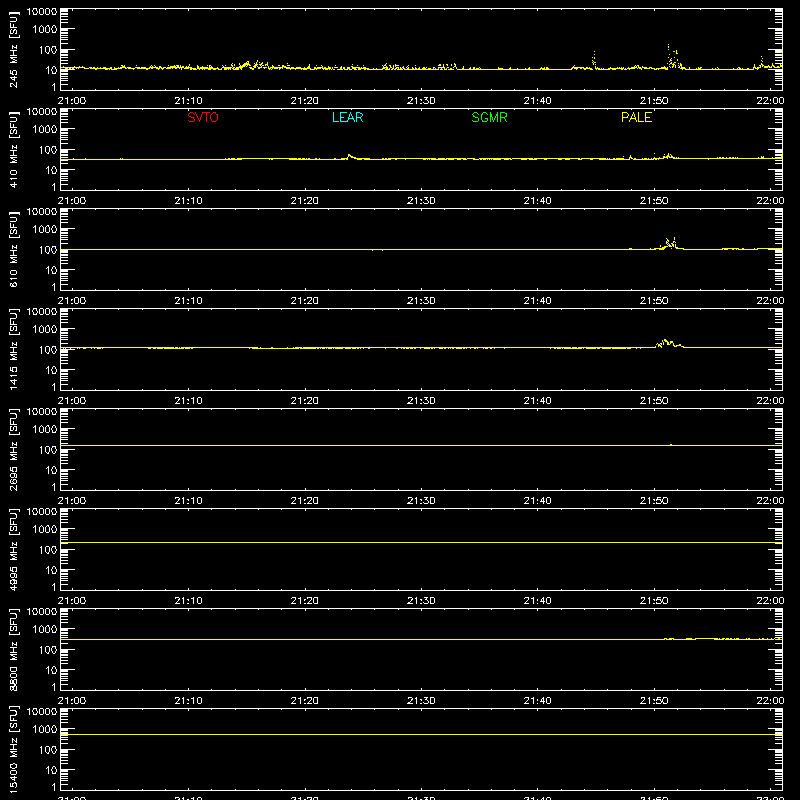Click the 21:10 tick label below the 245 MHz plot
Viewport: 800px width, 800px height.
tap(188, 101)
